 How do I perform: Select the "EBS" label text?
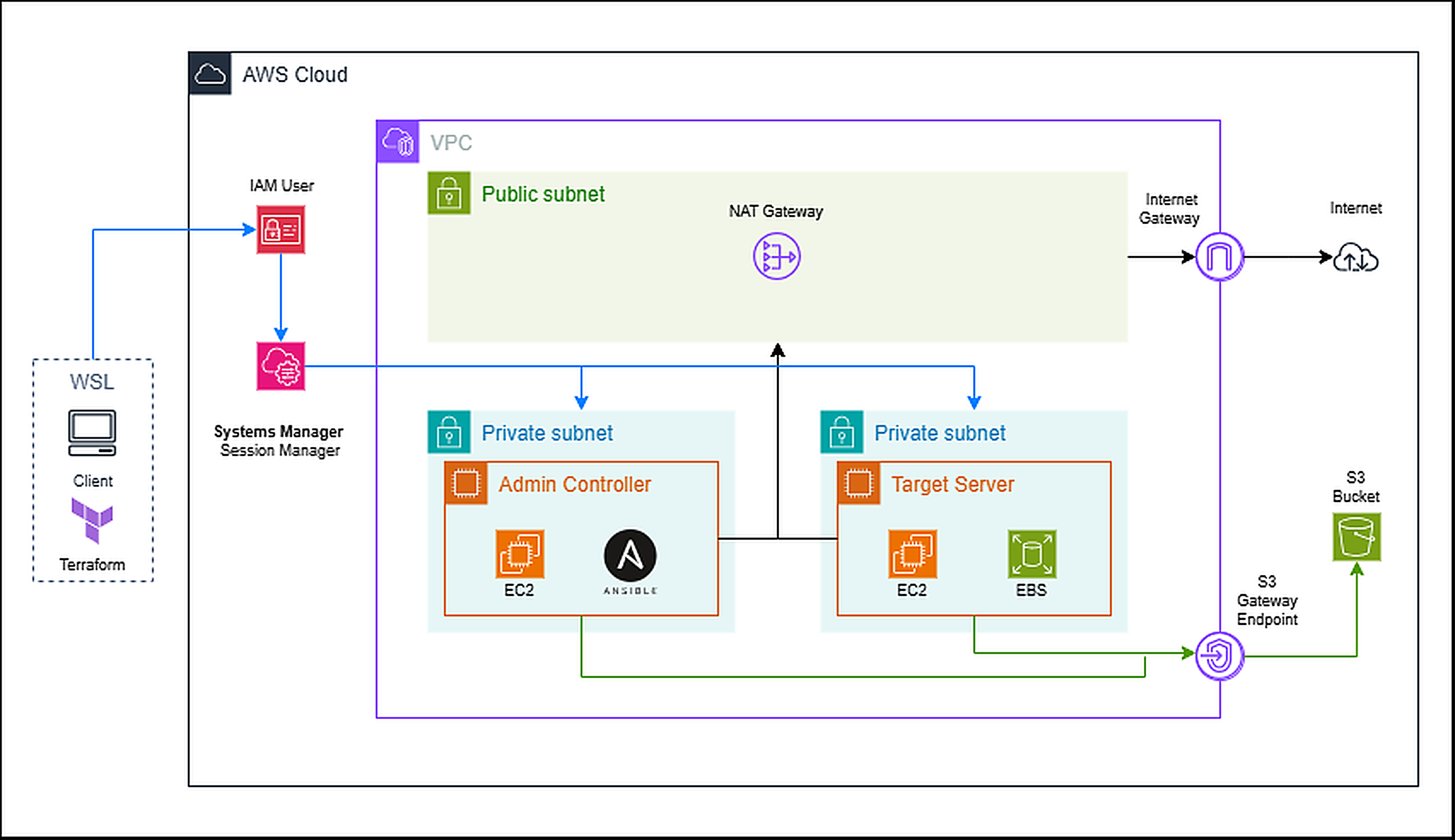tap(1031, 590)
